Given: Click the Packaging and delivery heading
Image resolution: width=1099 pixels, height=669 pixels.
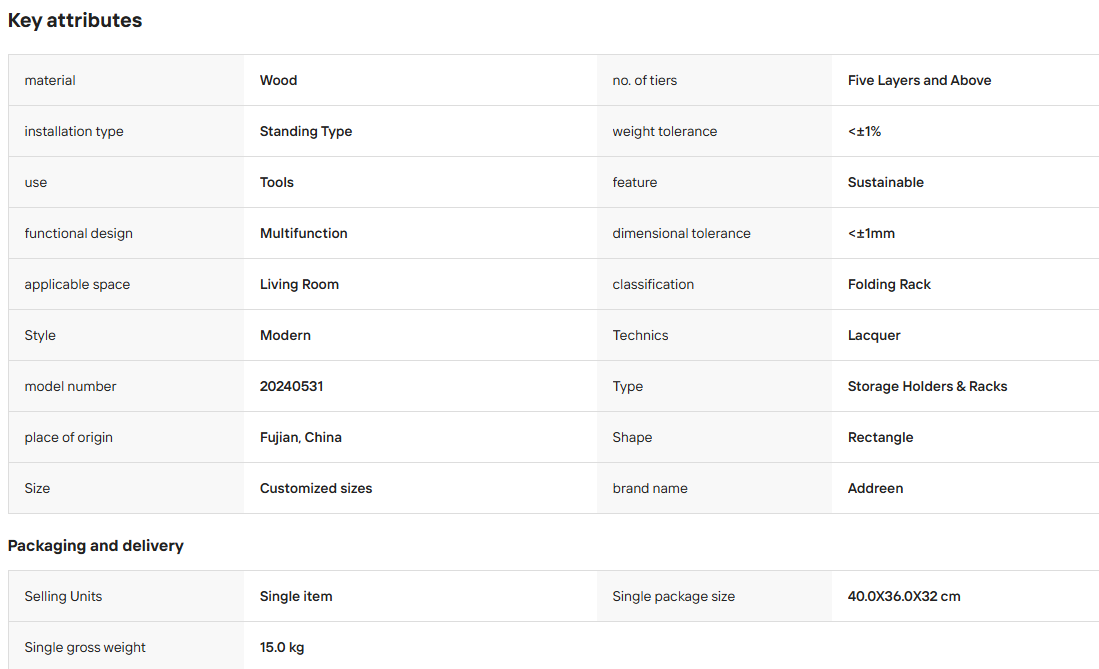Looking at the screenshot, I should coord(95,546).
